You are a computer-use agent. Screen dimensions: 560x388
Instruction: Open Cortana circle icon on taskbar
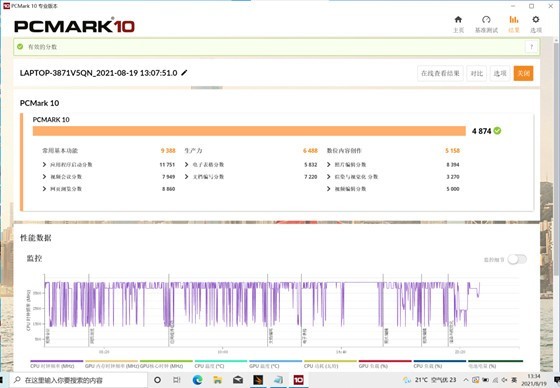click(157, 380)
